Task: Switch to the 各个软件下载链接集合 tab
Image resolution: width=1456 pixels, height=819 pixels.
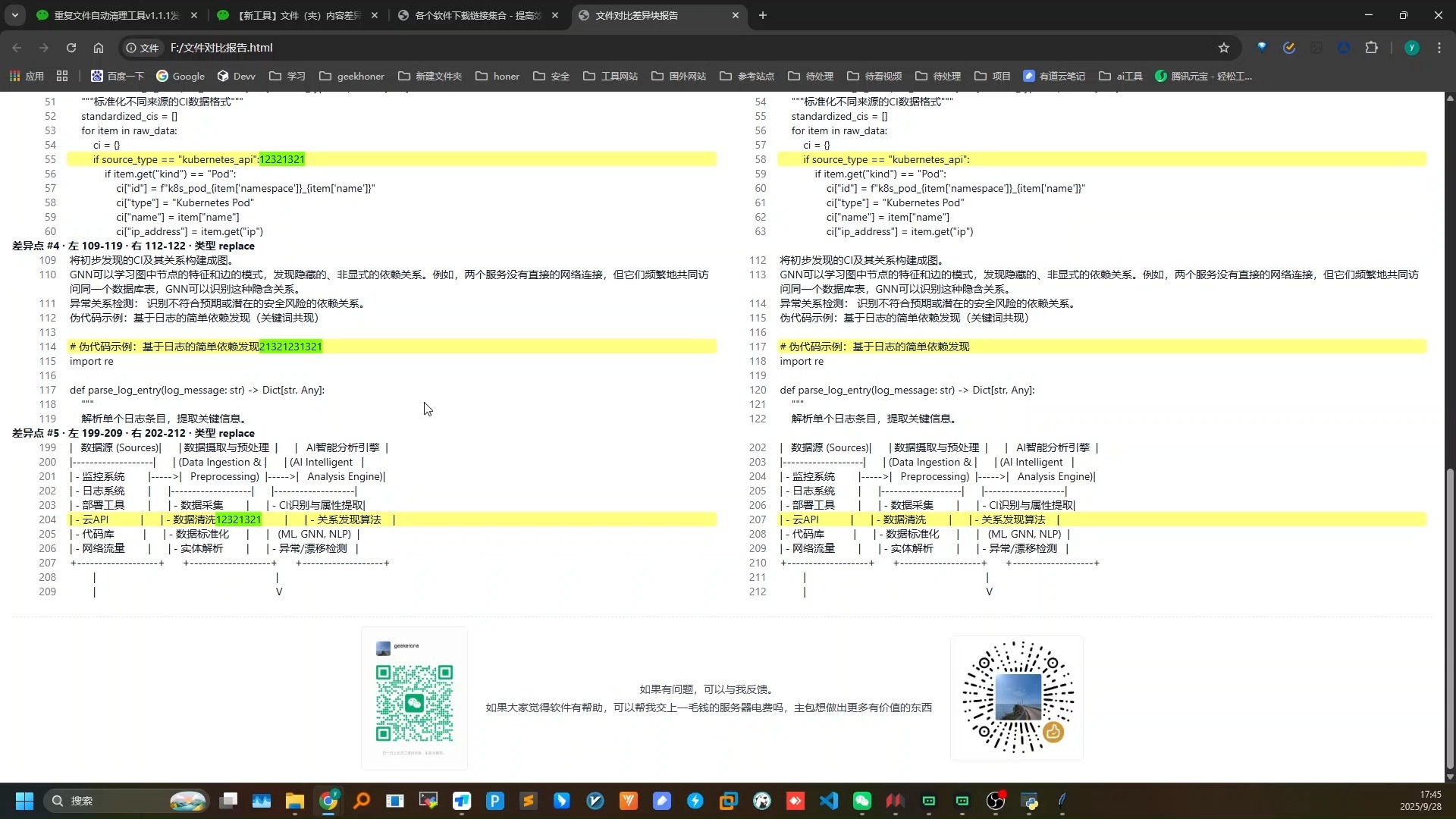Action: (474, 15)
